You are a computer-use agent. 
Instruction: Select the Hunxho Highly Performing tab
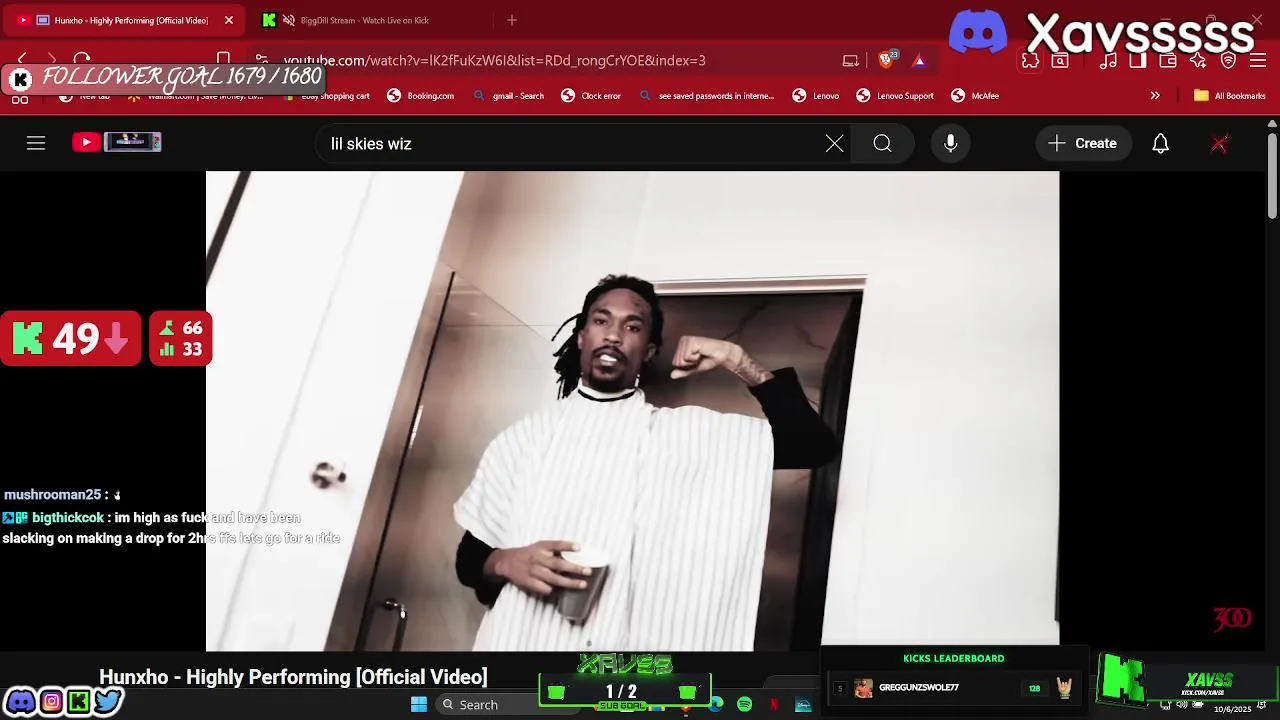point(124,20)
